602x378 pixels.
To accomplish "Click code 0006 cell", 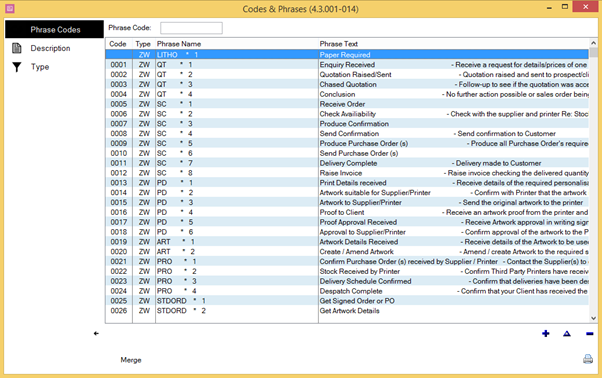I will (119, 114).
